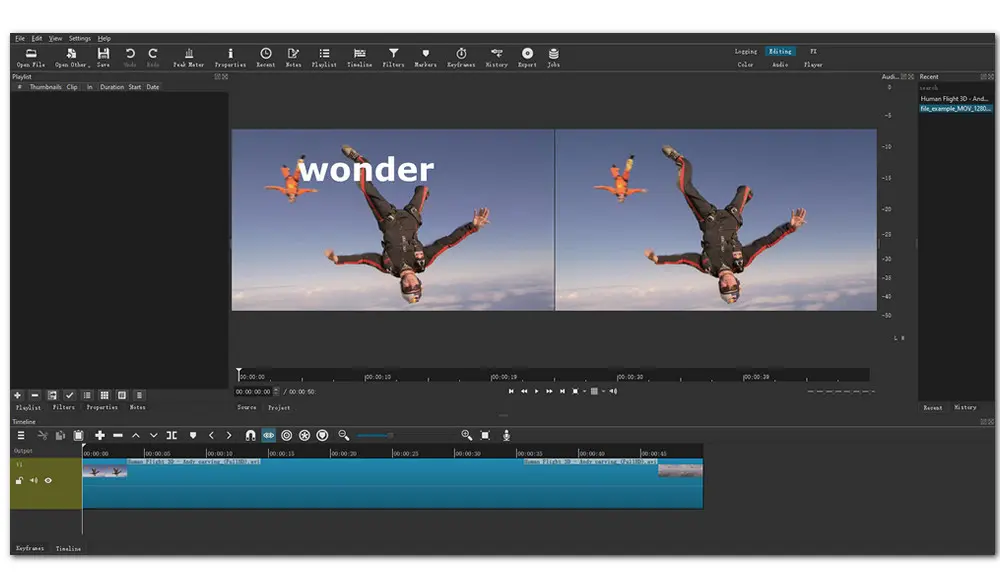Open the Jobs toolbar icon
This screenshot has width=1000, height=580.
(x=554, y=57)
